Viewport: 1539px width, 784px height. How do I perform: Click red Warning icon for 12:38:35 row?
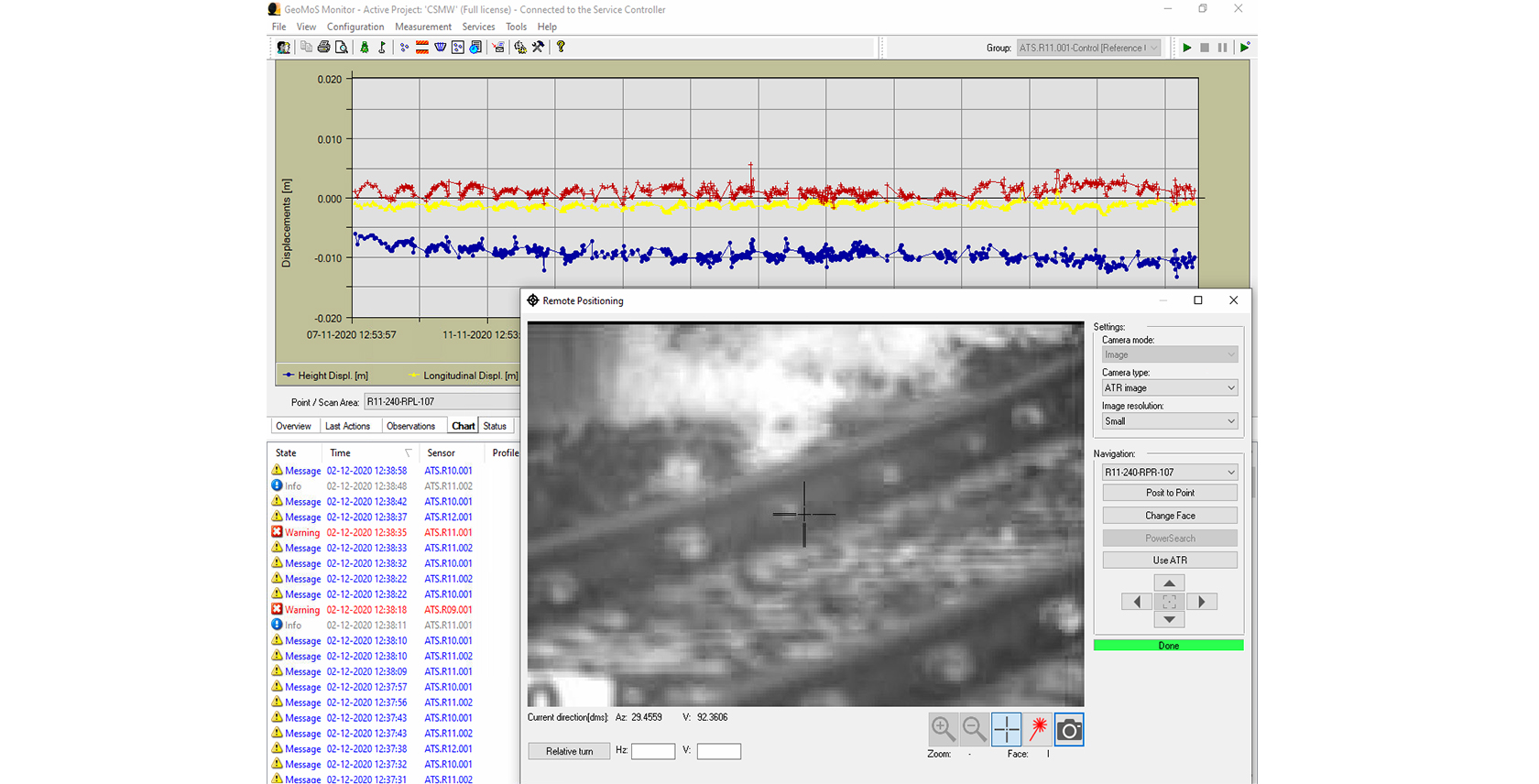277,532
